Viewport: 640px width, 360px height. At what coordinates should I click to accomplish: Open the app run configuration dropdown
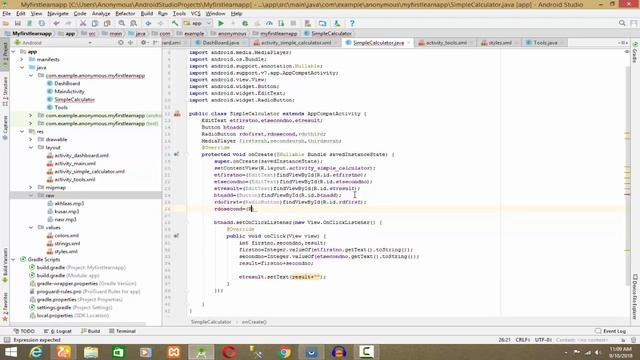coord(198,23)
